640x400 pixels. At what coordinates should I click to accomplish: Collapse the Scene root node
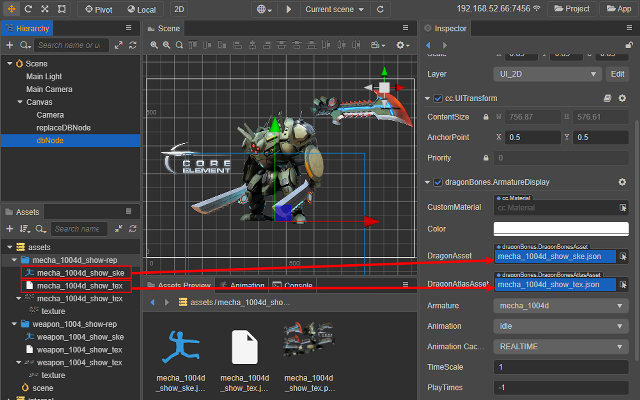9,64
